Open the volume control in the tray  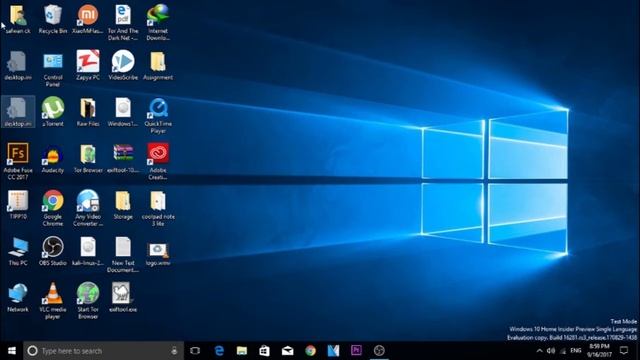click(x=551, y=351)
